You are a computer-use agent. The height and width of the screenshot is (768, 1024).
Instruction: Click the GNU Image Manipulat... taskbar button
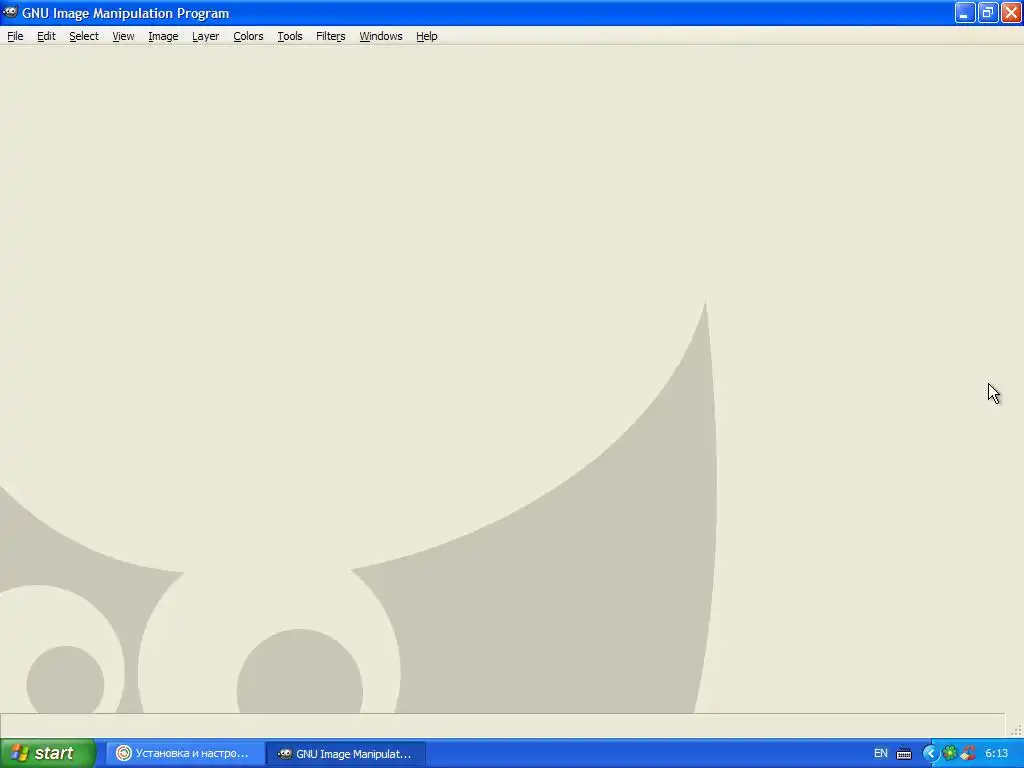point(346,754)
